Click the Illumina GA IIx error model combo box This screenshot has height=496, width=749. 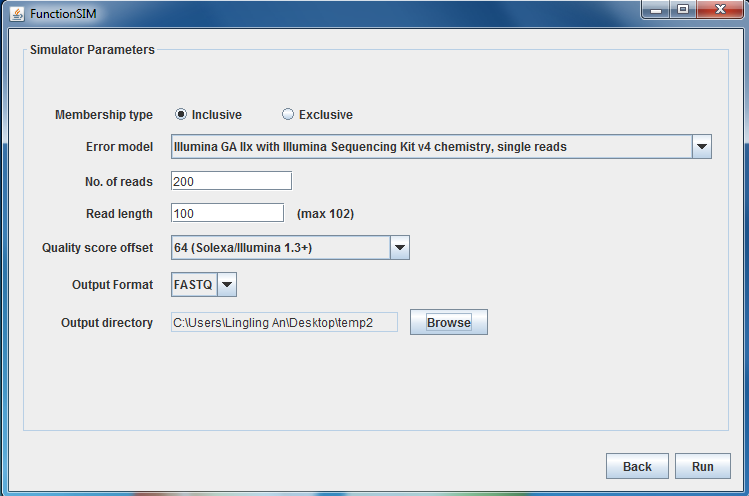(x=441, y=147)
